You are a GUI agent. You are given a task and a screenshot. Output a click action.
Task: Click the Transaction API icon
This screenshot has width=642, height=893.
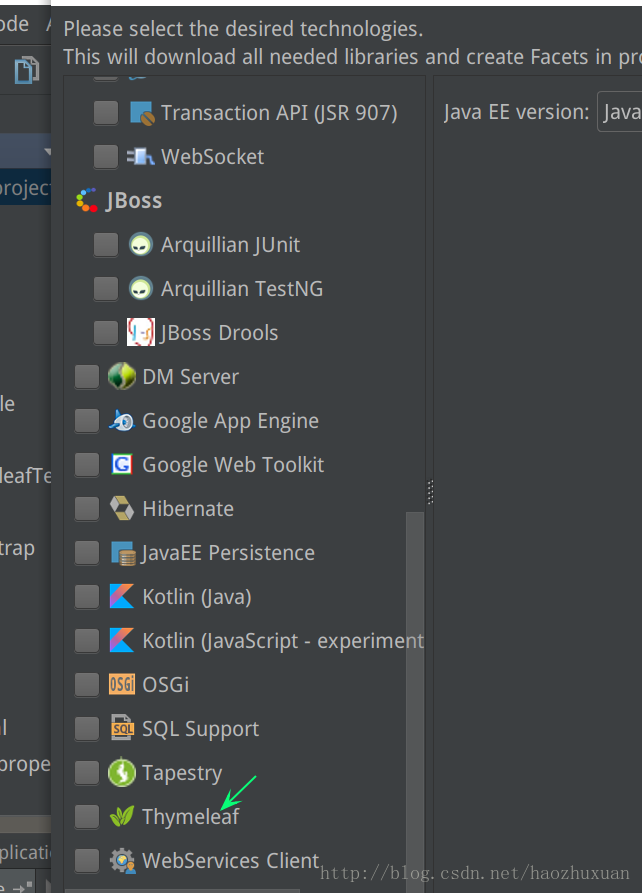tap(141, 113)
